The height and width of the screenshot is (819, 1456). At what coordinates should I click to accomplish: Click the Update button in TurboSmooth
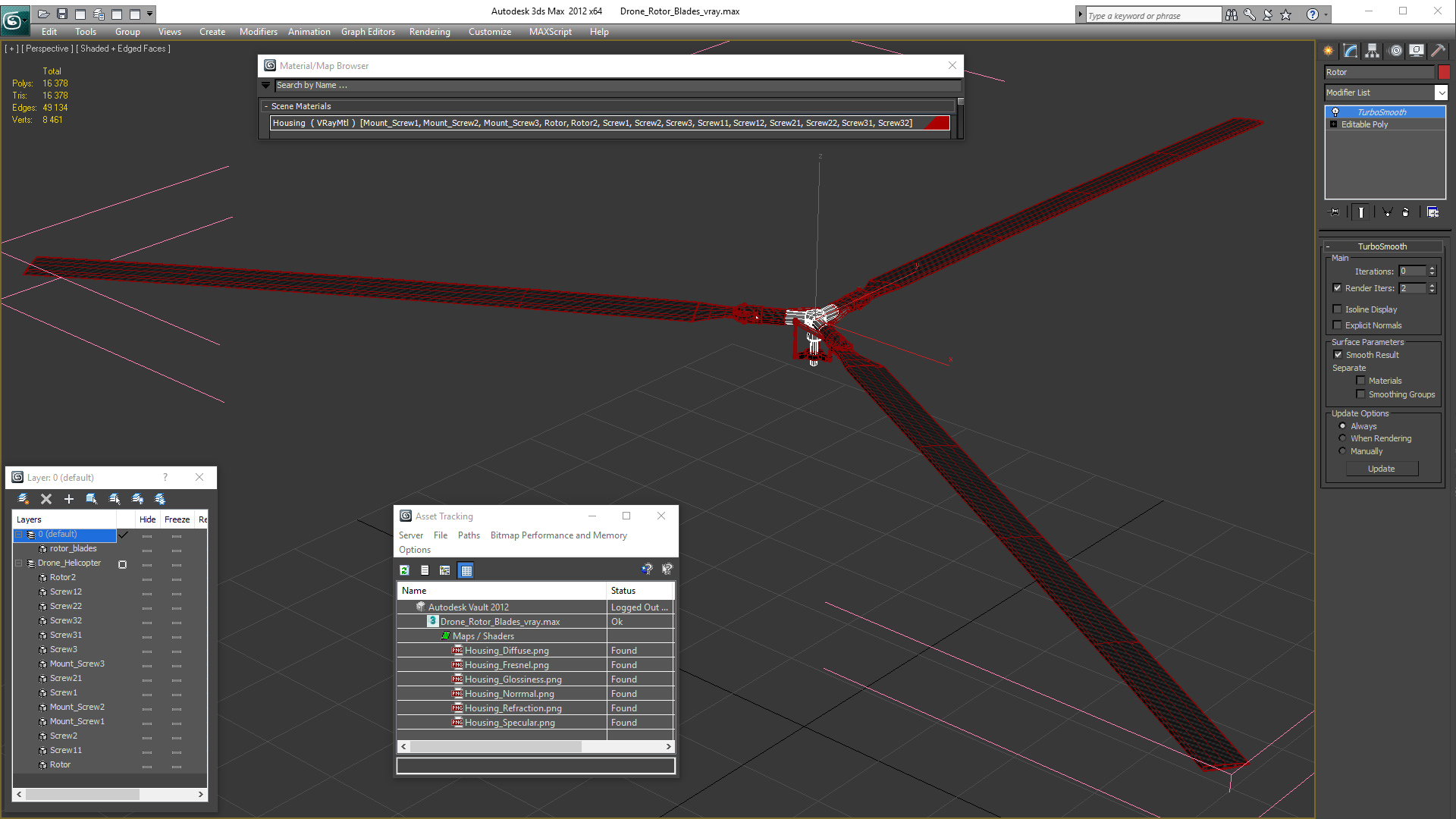pyautogui.click(x=1381, y=469)
